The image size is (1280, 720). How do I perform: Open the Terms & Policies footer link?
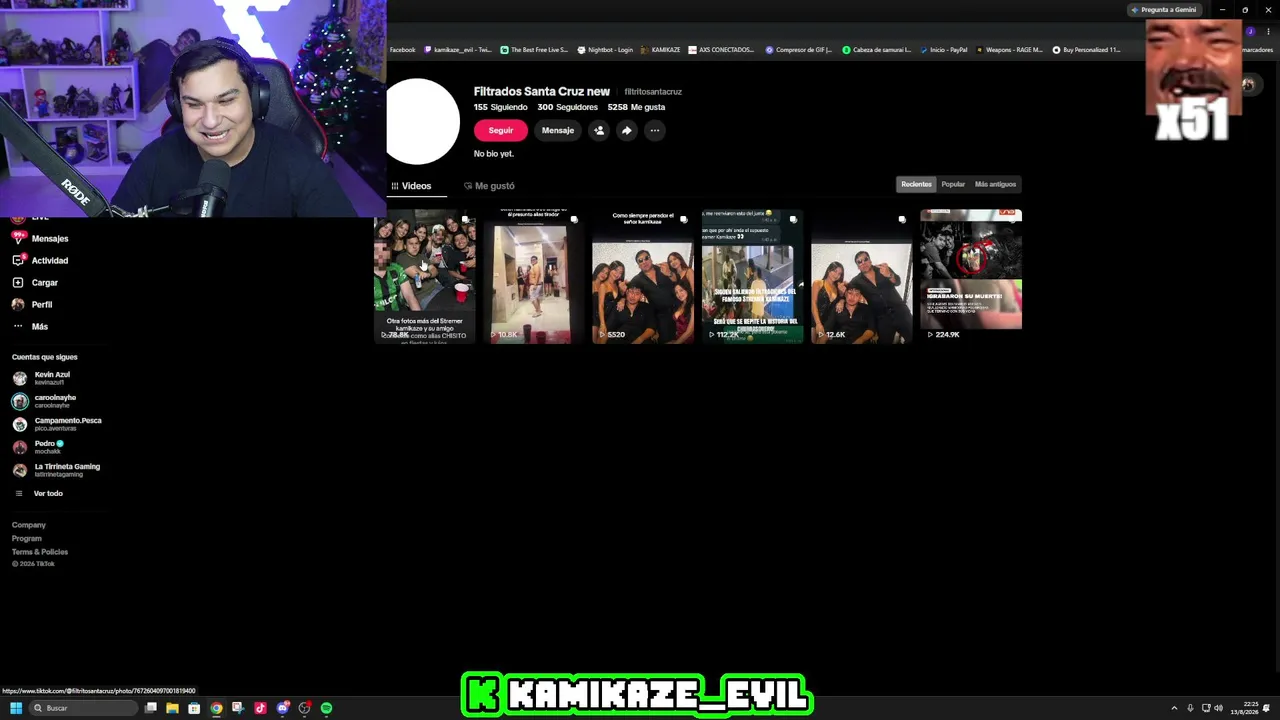(40, 552)
